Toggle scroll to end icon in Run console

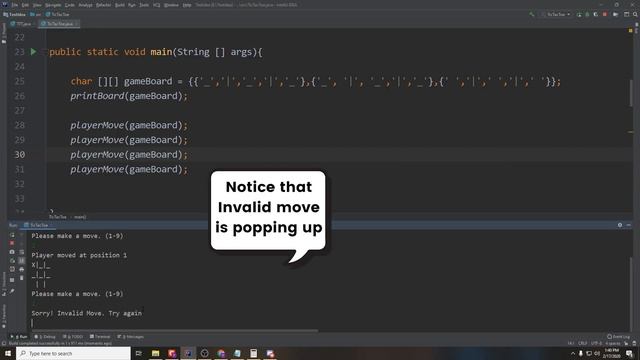pyautogui.click(x=22, y=260)
